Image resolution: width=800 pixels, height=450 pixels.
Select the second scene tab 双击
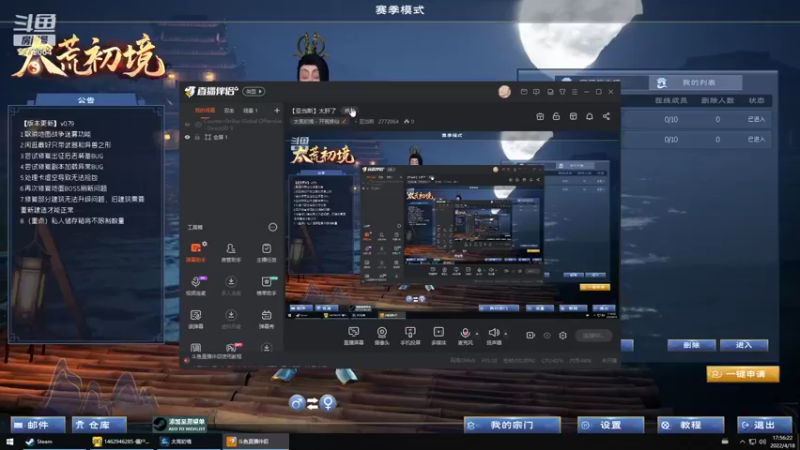tap(229, 110)
